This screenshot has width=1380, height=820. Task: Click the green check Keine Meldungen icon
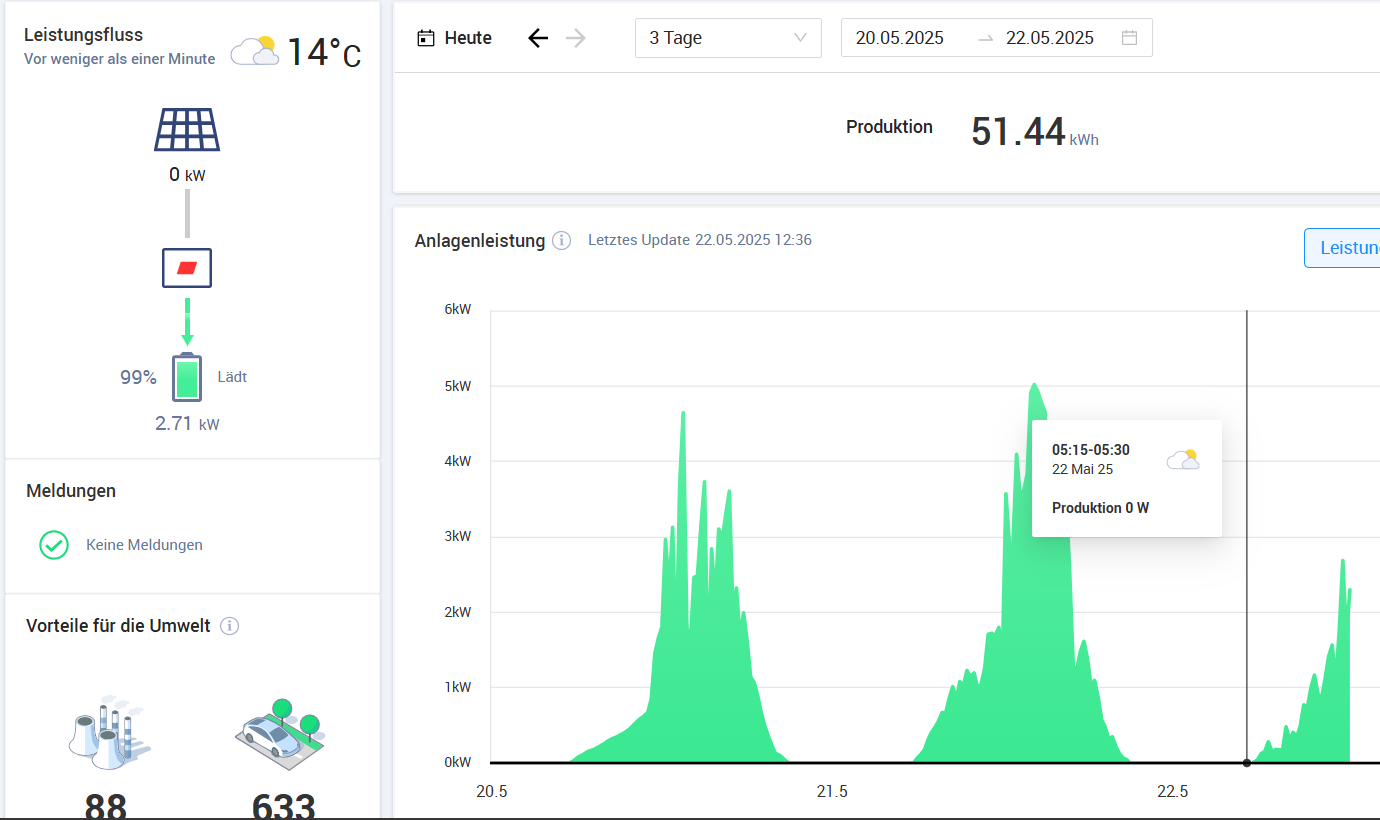(x=54, y=545)
